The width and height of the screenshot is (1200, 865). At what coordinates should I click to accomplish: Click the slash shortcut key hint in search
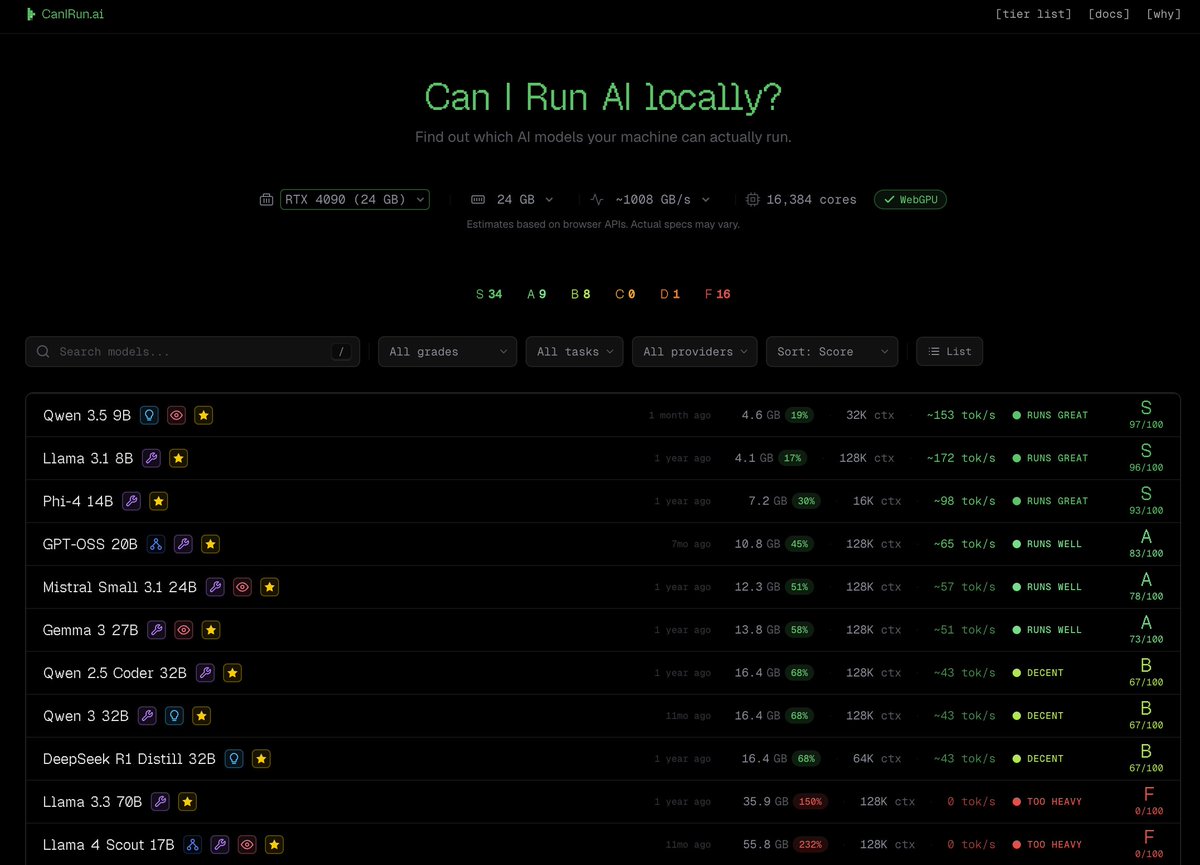pos(342,352)
